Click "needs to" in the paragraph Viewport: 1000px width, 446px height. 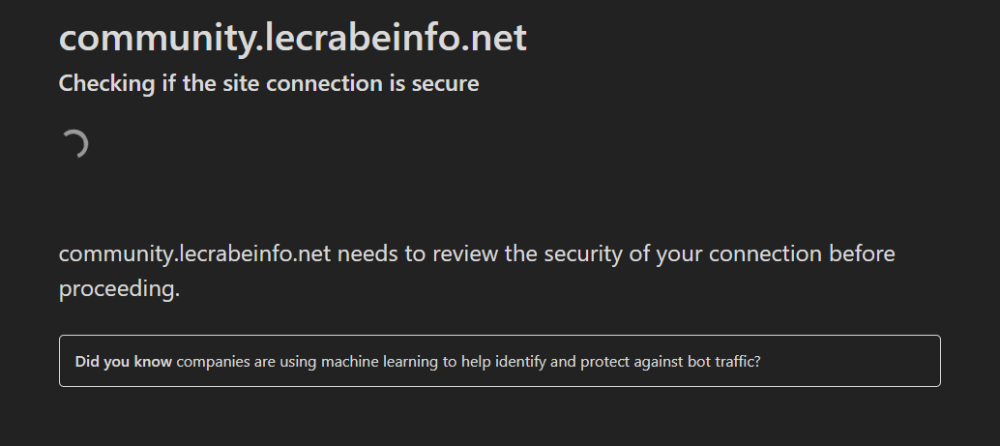pyautogui.click(x=369, y=253)
